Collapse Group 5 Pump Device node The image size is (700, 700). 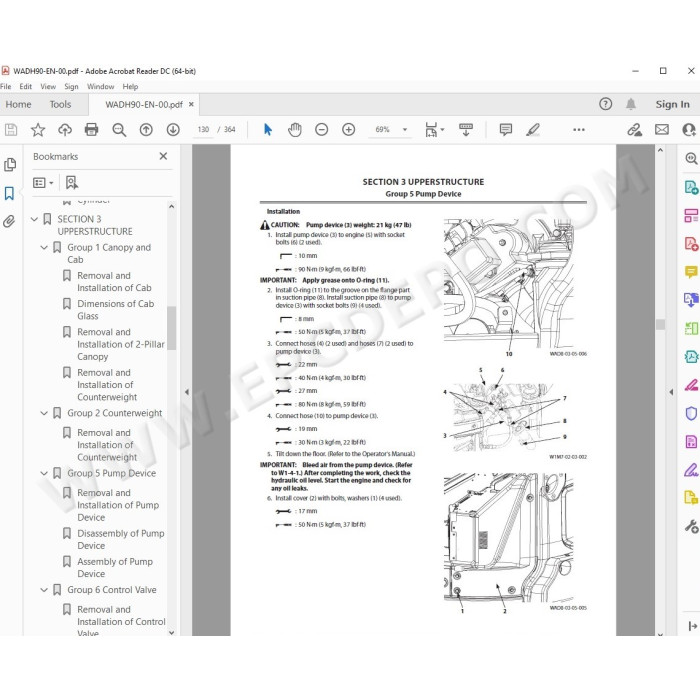[x=44, y=473]
